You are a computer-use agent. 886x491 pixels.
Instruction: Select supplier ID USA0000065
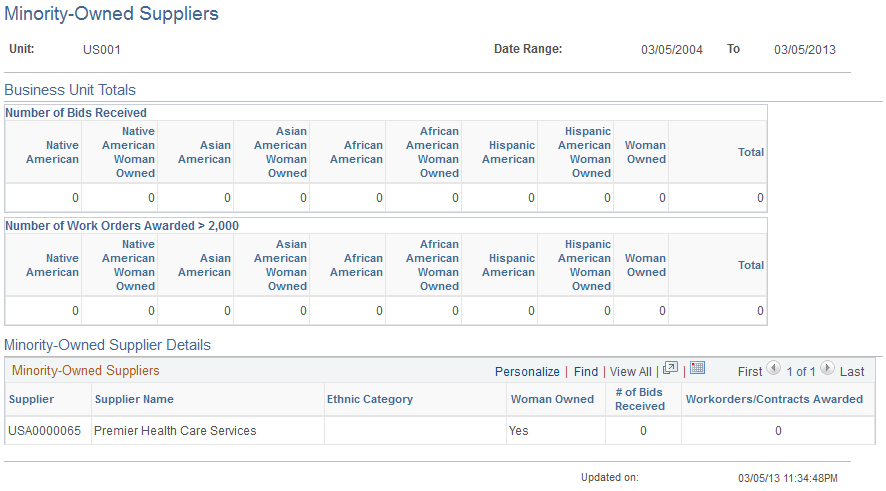pos(45,431)
